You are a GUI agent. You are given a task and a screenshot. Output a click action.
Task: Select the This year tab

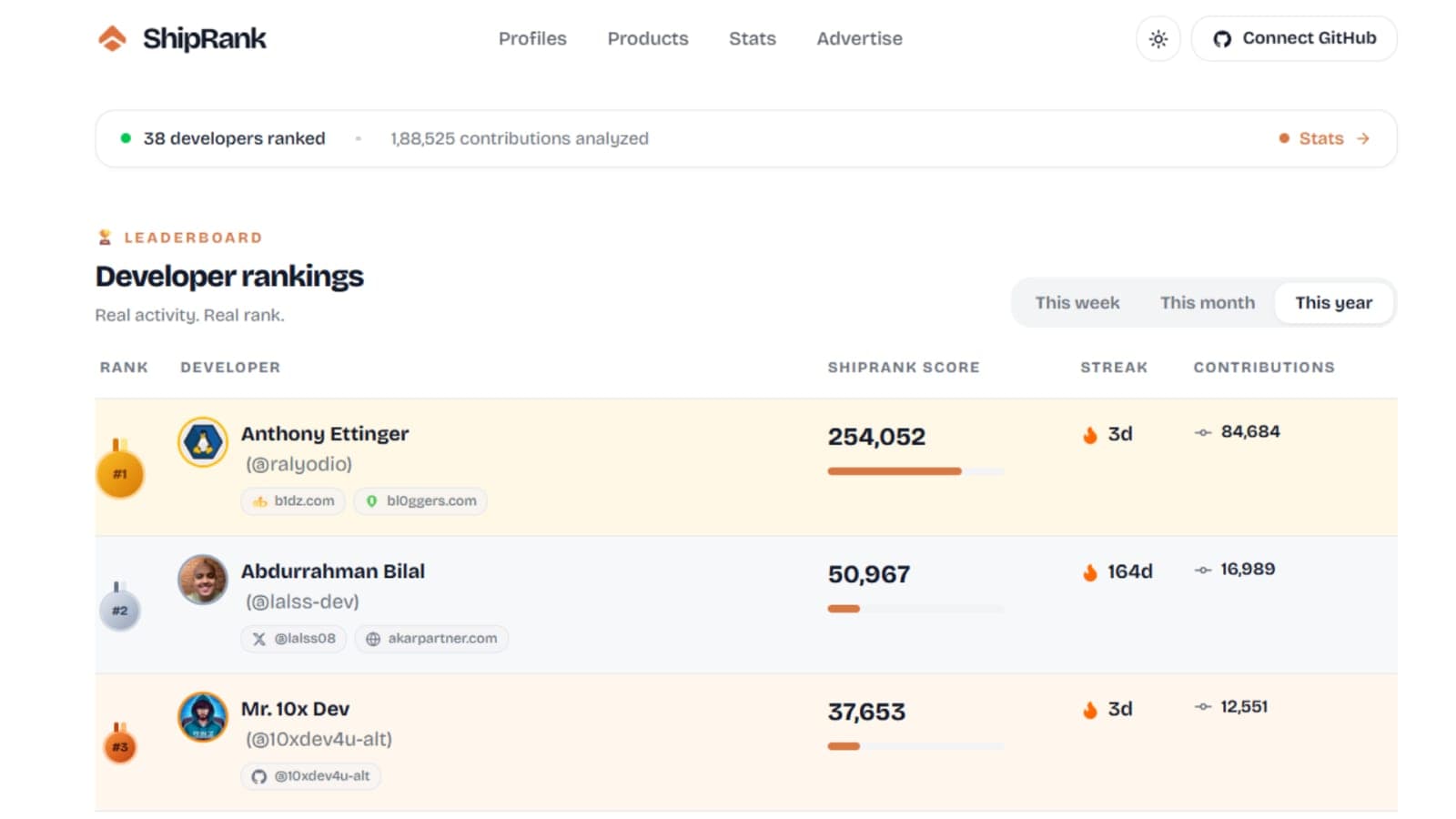1333,302
